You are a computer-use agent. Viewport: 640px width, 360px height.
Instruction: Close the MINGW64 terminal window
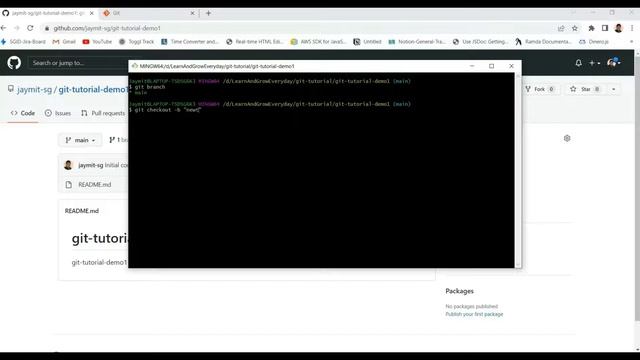click(x=511, y=66)
